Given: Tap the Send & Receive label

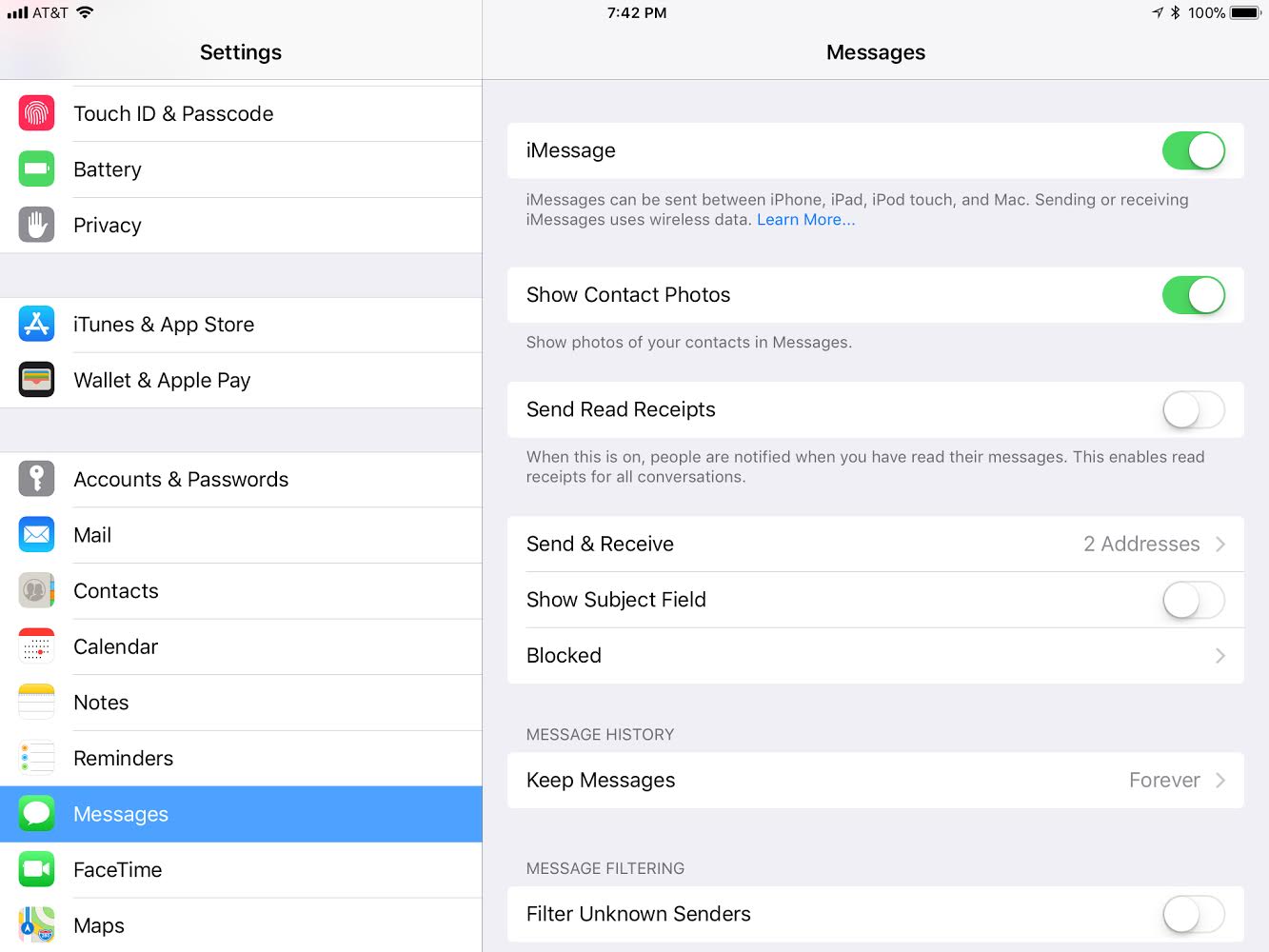Looking at the screenshot, I should (600, 544).
